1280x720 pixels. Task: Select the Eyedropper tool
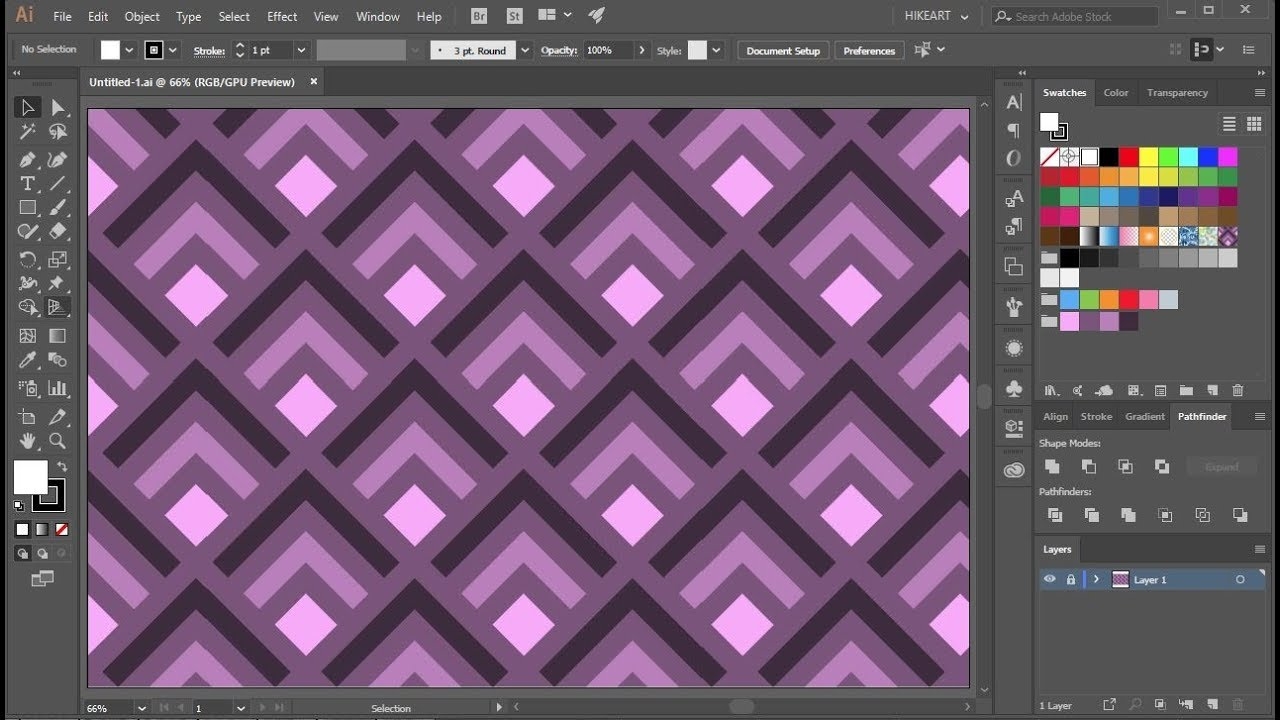(27, 360)
